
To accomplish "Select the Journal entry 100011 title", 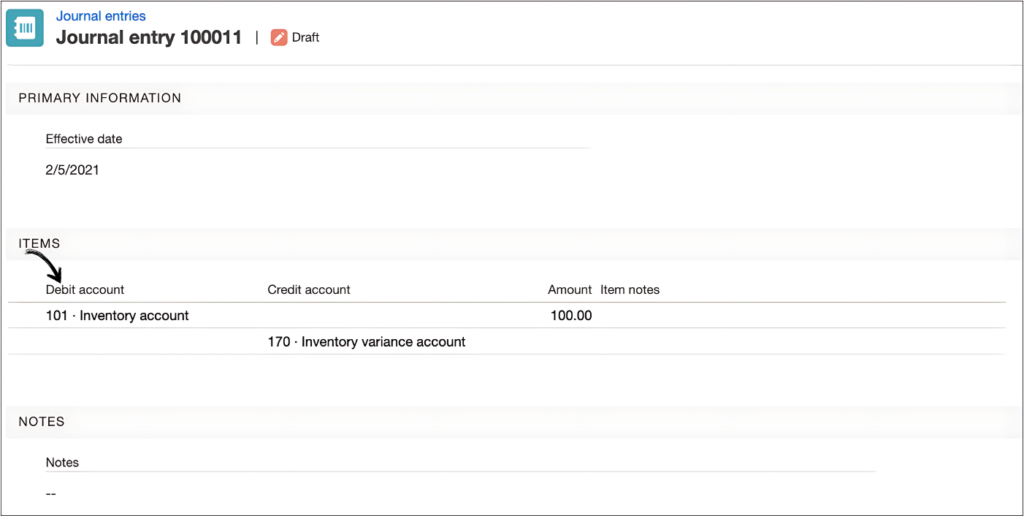I will point(149,37).
